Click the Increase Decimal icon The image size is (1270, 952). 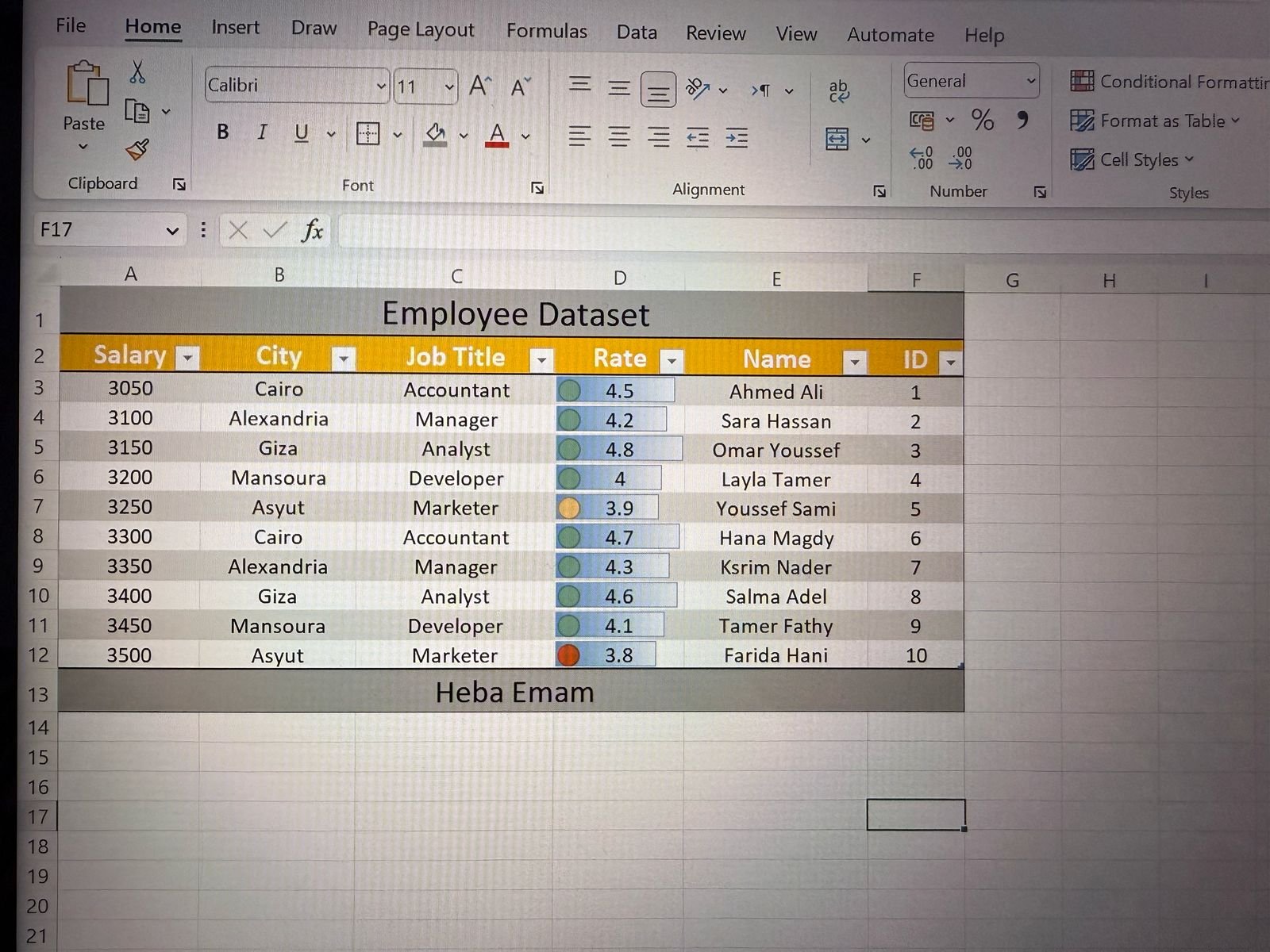pyautogui.click(x=922, y=158)
